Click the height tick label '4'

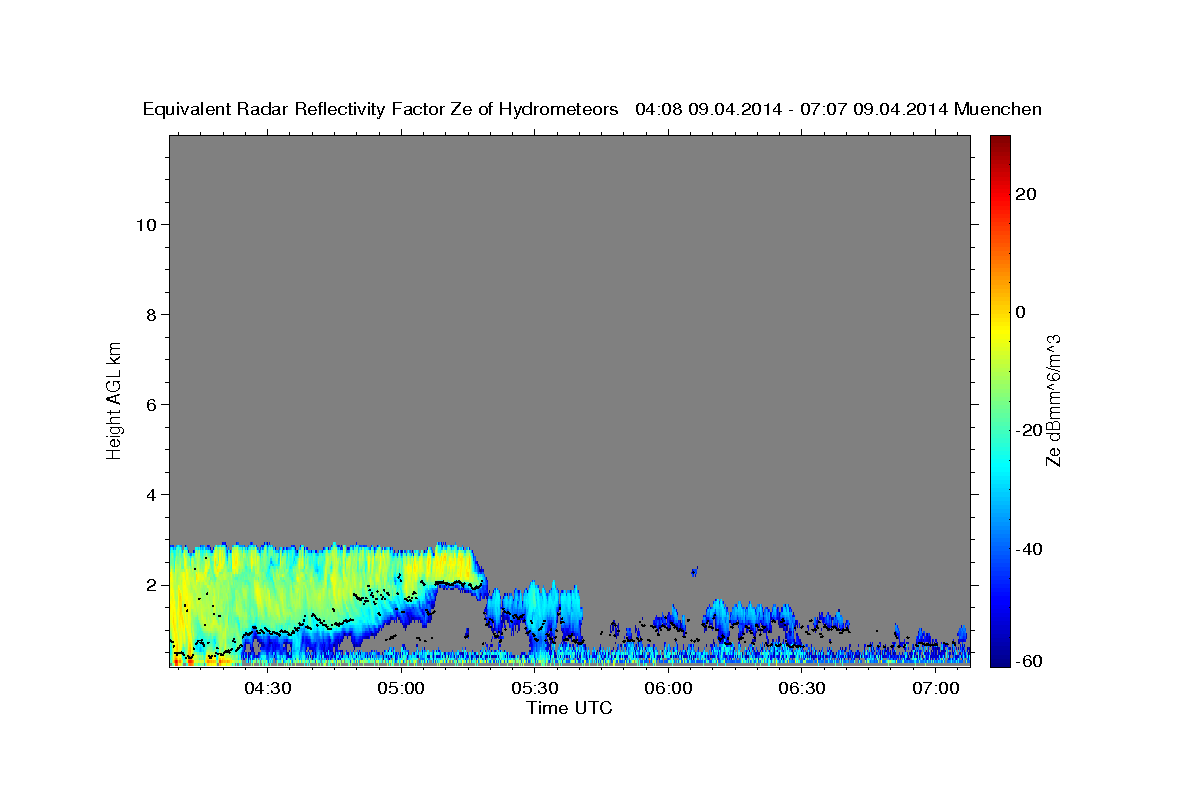152,495
